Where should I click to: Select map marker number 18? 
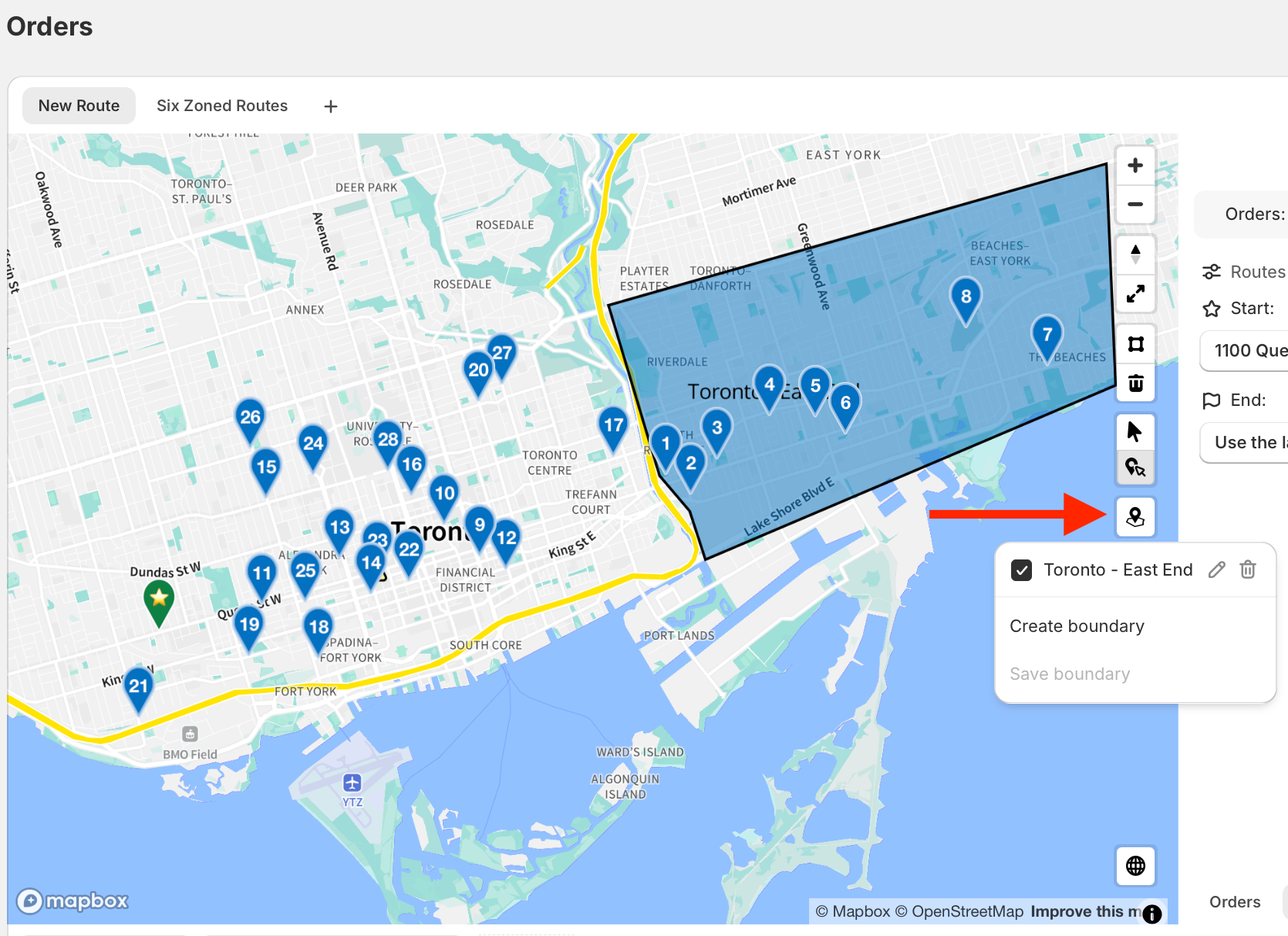pos(319,631)
